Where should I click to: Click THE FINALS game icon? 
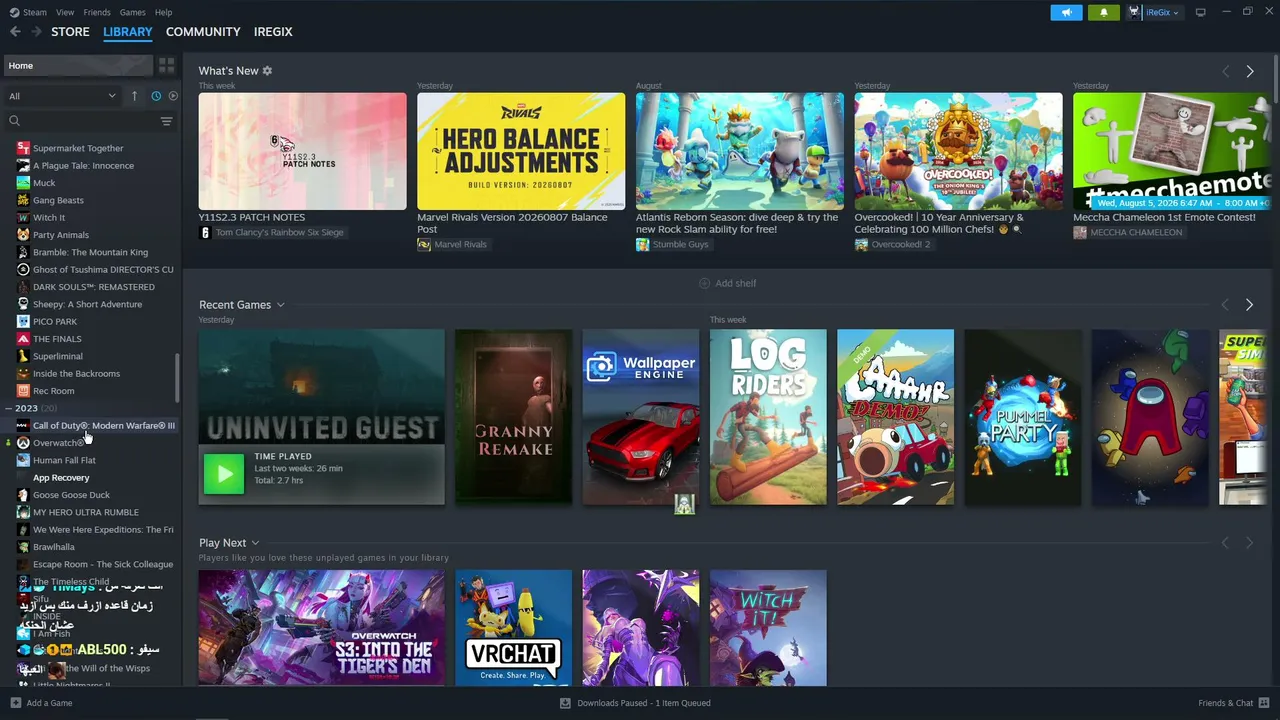[23, 339]
